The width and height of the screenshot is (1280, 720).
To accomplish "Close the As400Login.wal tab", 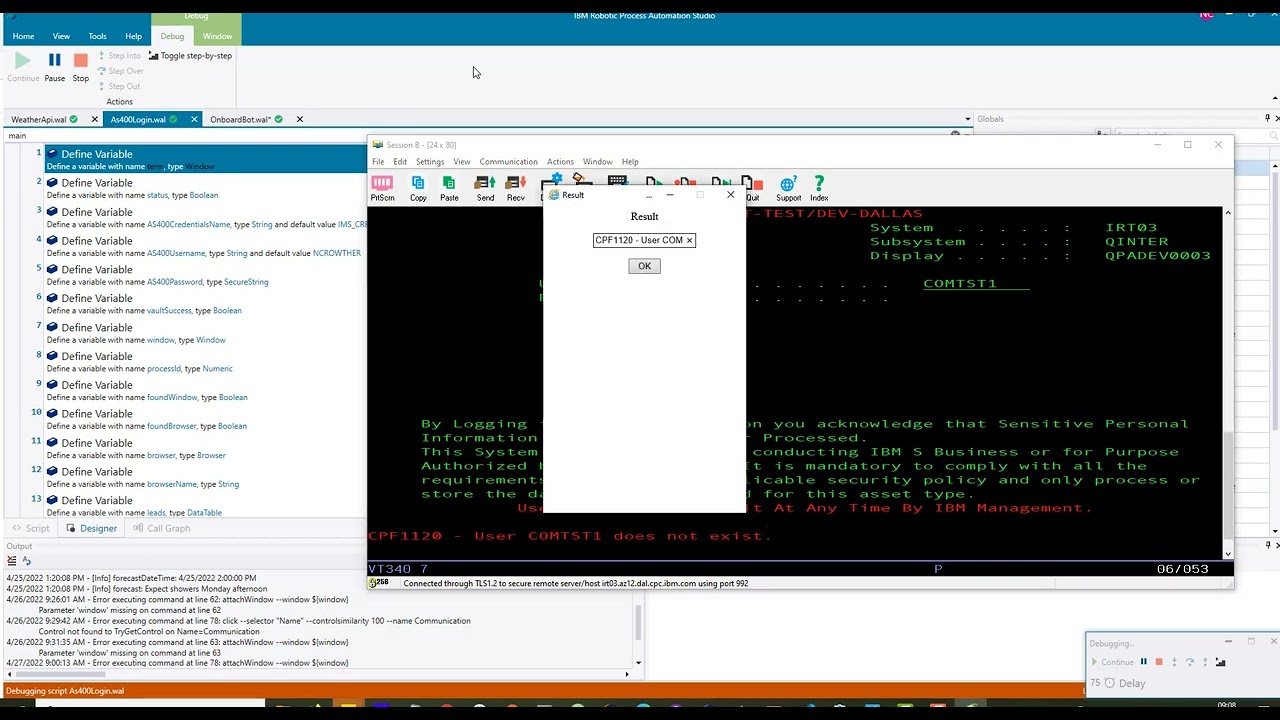I will point(194,119).
